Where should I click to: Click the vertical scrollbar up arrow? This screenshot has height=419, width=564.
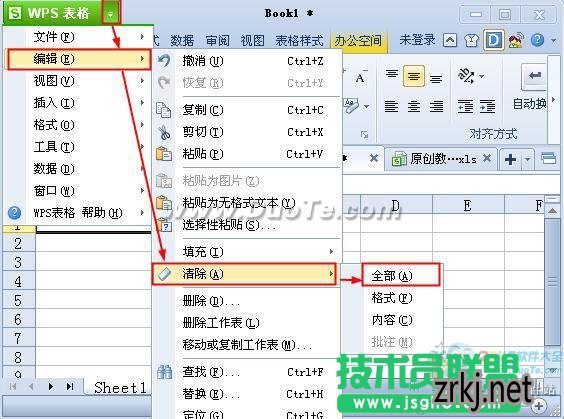point(552,211)
